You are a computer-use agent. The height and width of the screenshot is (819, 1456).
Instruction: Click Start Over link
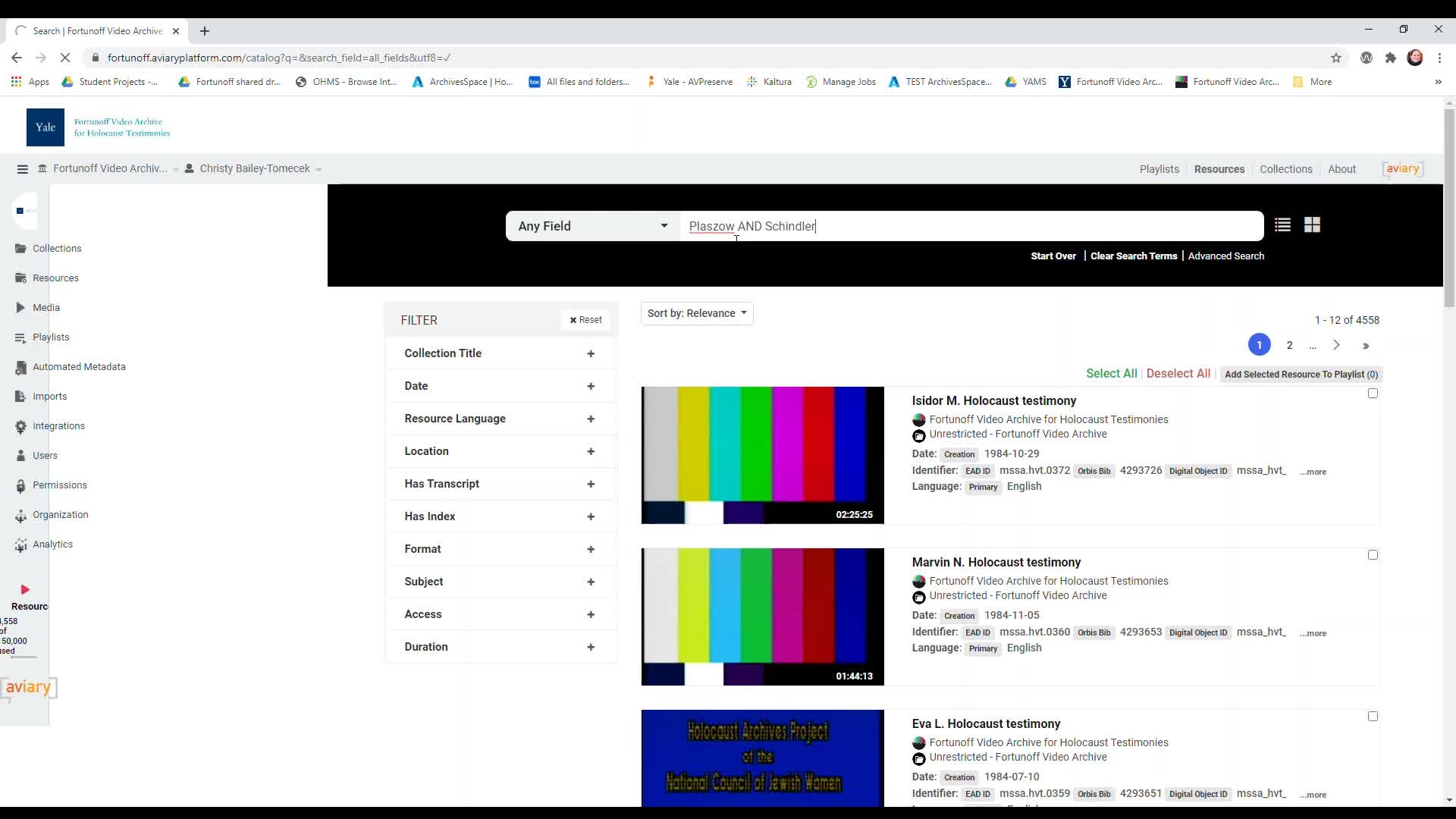(x=1053, y=256)
